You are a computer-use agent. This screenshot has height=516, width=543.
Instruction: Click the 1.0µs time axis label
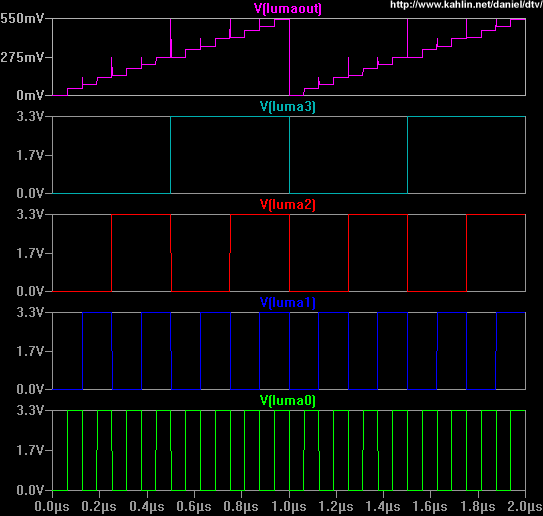point(288,507)
